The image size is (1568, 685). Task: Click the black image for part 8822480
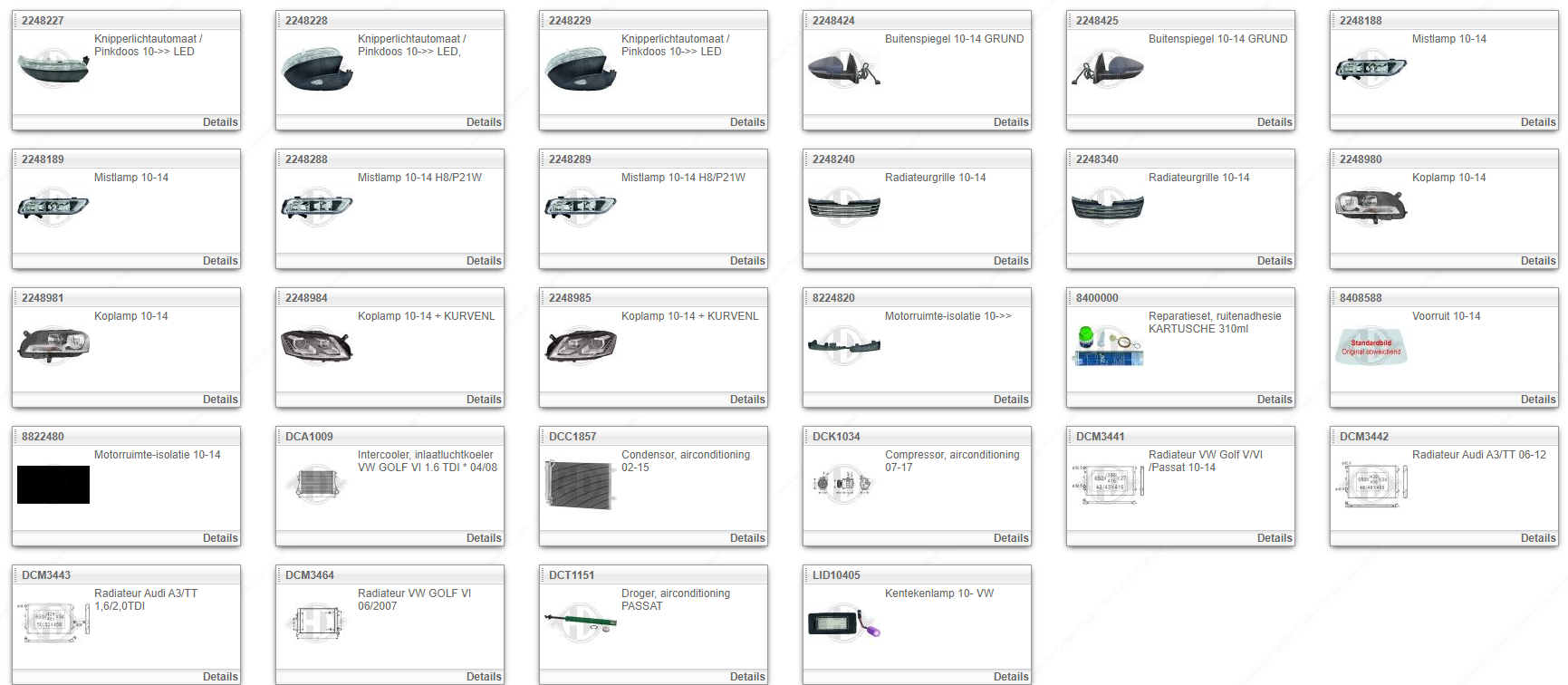(x=53, y=485)
